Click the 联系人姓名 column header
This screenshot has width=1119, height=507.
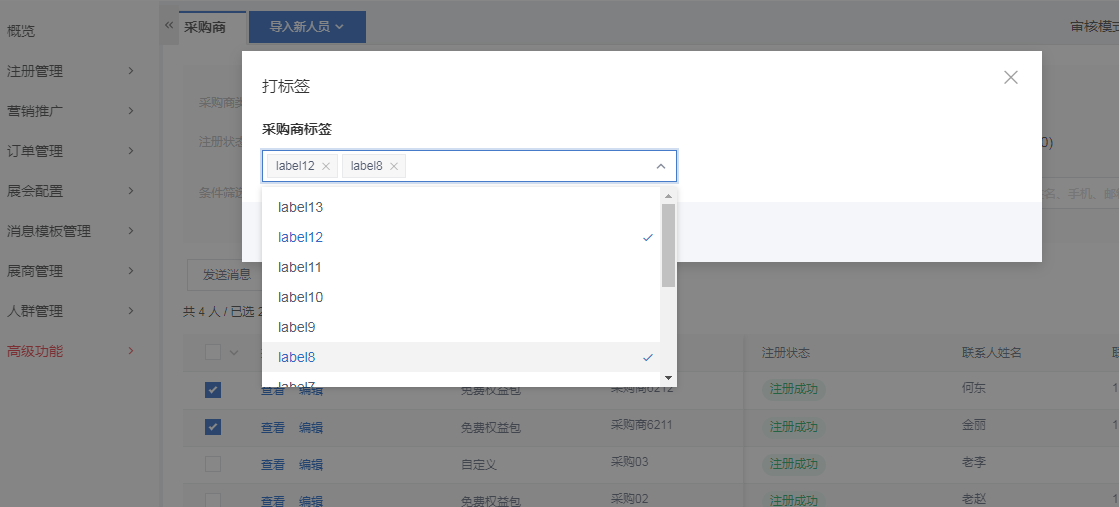coord(992,353)
